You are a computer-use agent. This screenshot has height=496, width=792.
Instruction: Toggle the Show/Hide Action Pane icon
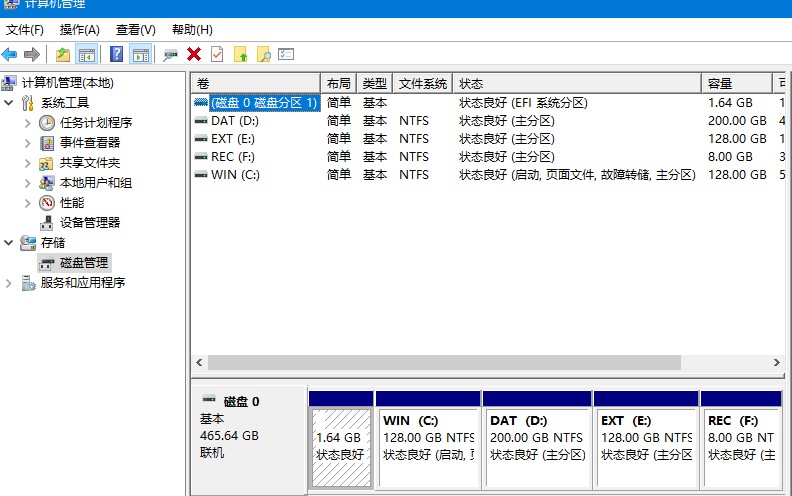(141, 54)
